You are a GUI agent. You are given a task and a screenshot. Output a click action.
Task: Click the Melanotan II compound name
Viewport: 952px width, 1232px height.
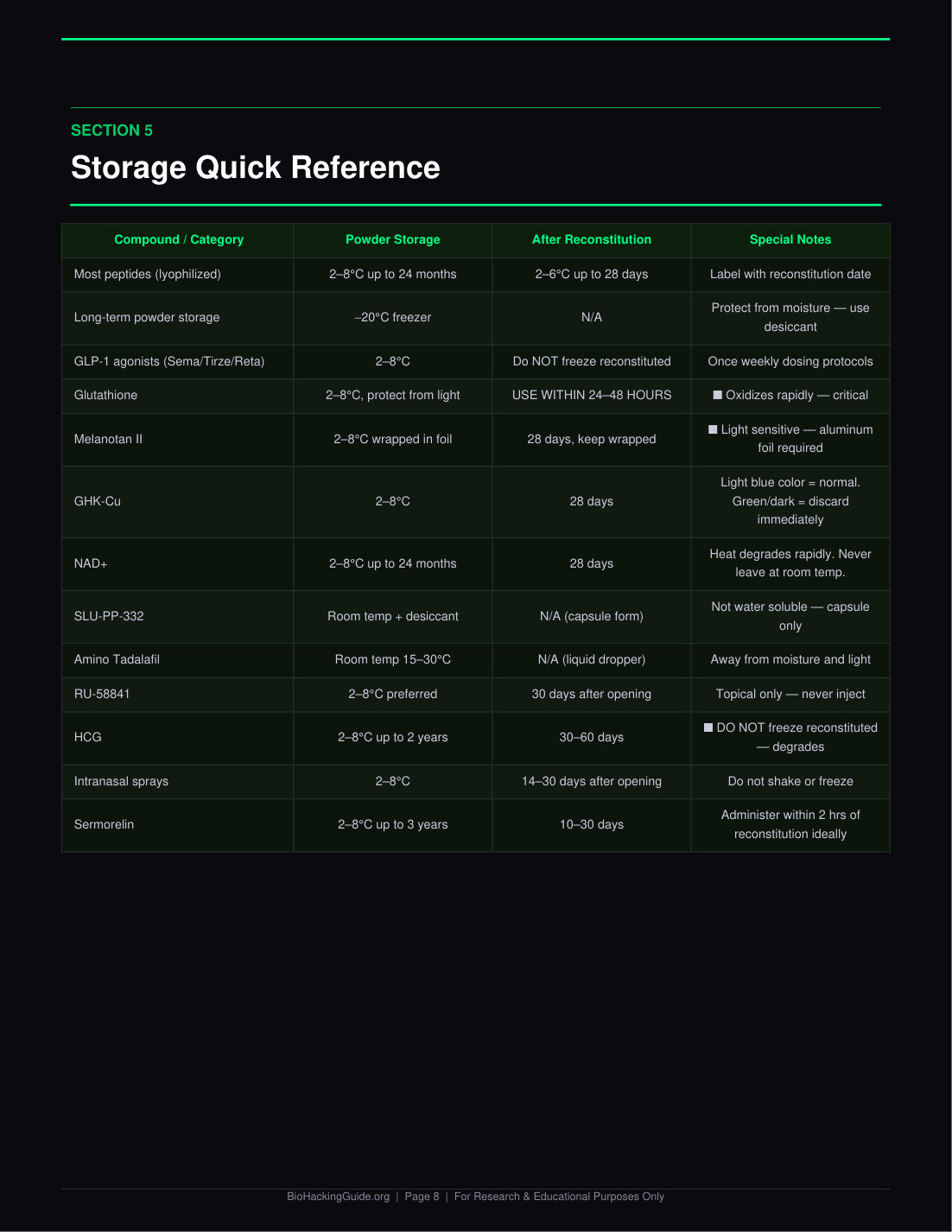pos(108,439)
